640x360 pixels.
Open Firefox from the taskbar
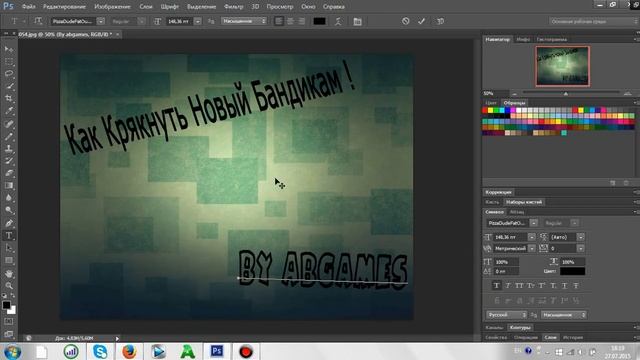tap(129, 351)
